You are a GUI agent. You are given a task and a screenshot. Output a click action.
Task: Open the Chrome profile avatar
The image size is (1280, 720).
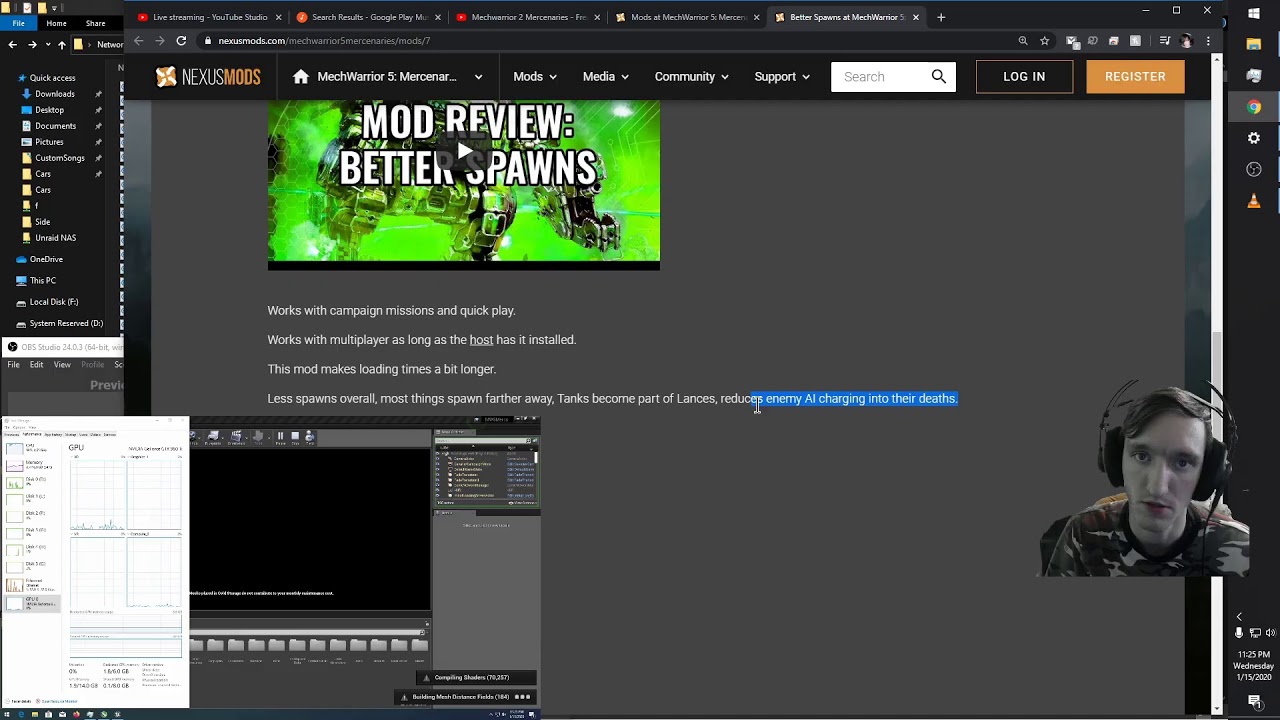1186,41
